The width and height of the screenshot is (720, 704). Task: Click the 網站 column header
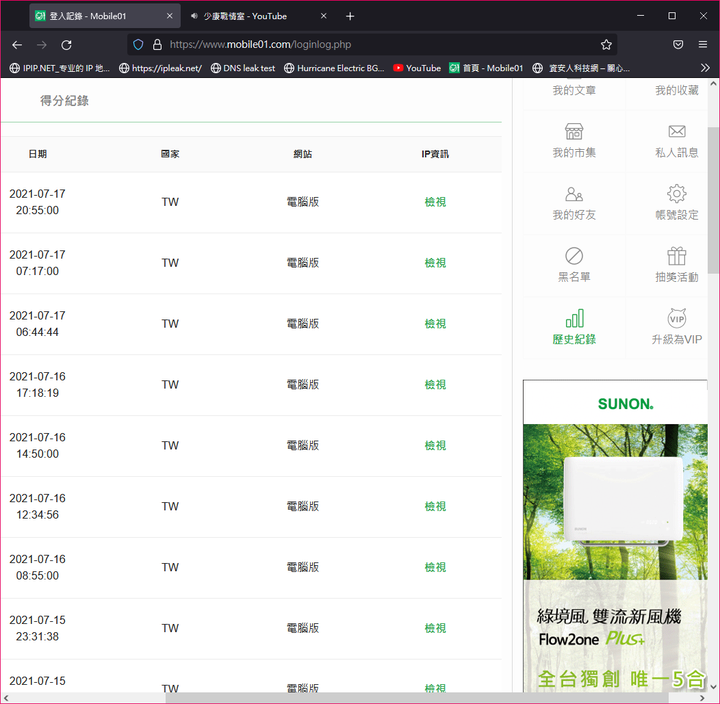pyautogui.click(x=303, y=154)
